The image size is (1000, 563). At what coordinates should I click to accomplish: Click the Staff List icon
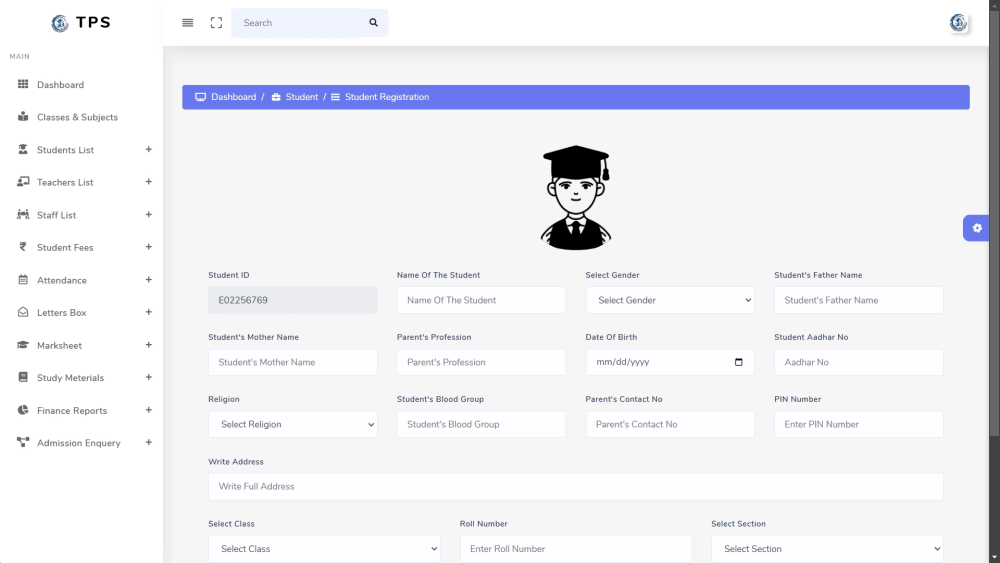point(23,214)
